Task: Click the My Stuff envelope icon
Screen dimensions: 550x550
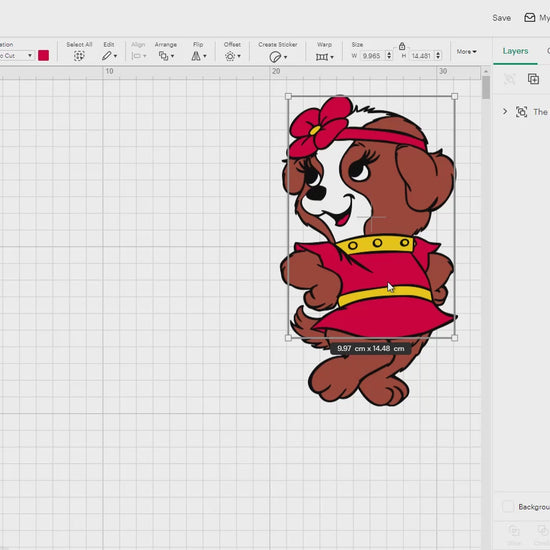Action: tap(529, 18)
